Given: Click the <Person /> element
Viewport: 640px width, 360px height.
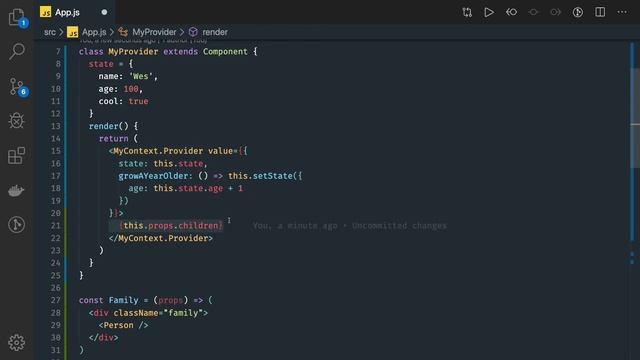Looking at the screenshot, I should pos(123,325).
